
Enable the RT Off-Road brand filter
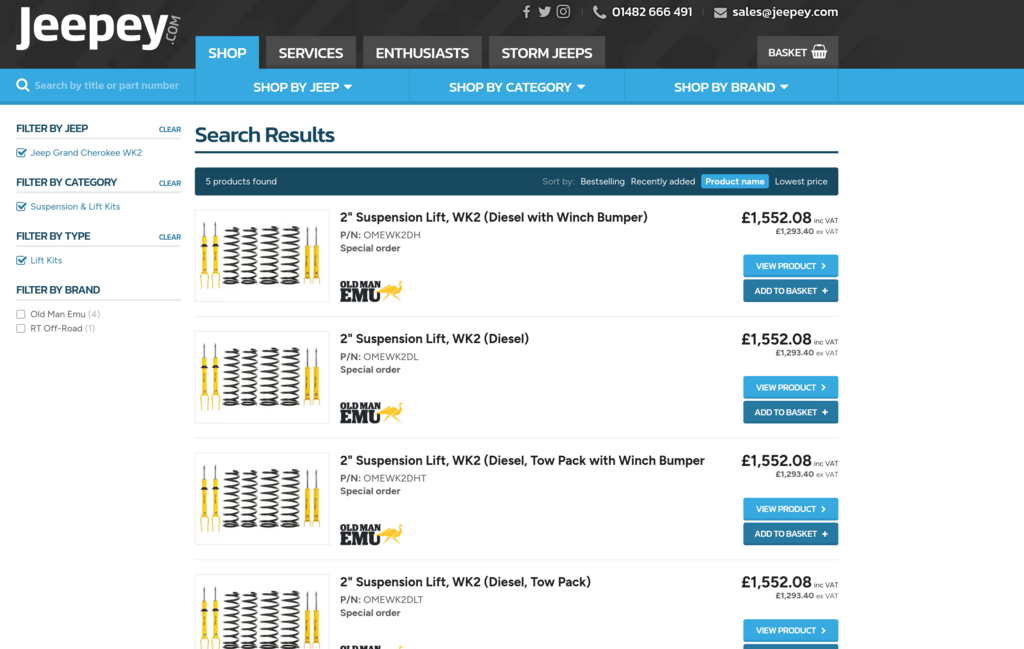[x=21, y=328]
